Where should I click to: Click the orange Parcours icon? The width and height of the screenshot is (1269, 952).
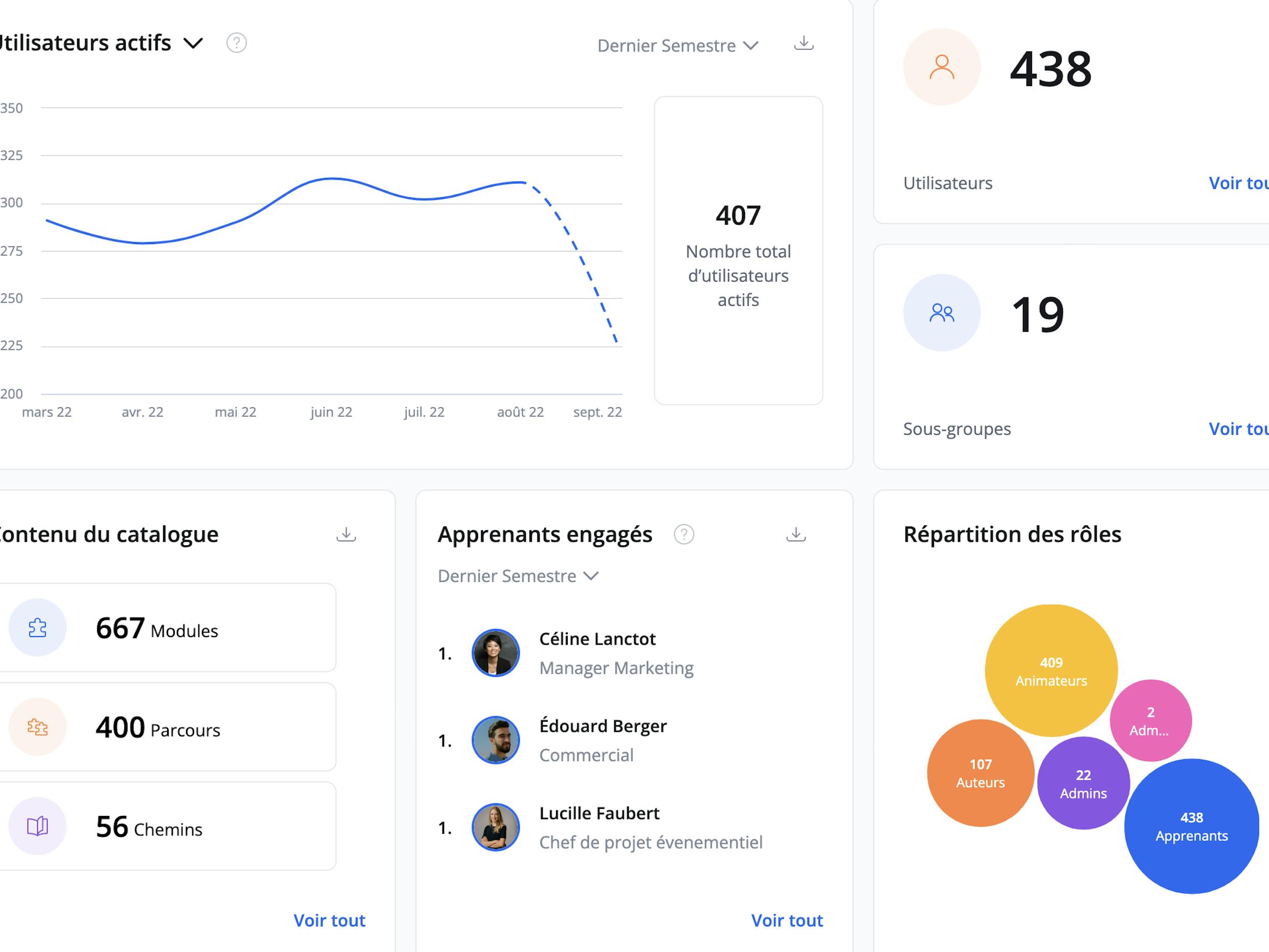(x=37, y=727)
